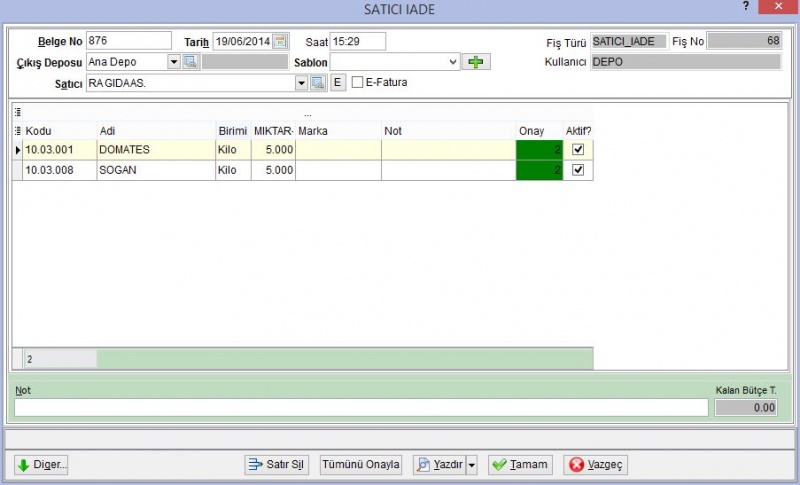The width and height of the screenshot is (800, 485).
Task: Click the green Onay cell for SOGAN
Action: (539, 170)
